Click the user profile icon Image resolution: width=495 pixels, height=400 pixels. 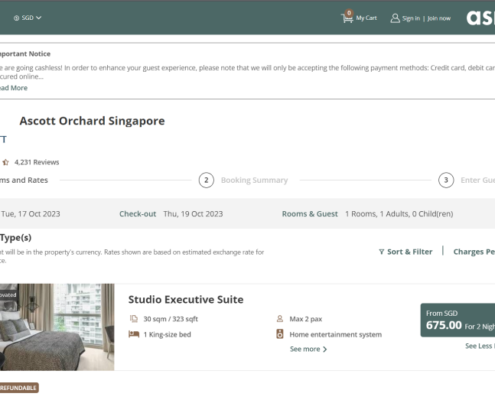tap(395, 18)
